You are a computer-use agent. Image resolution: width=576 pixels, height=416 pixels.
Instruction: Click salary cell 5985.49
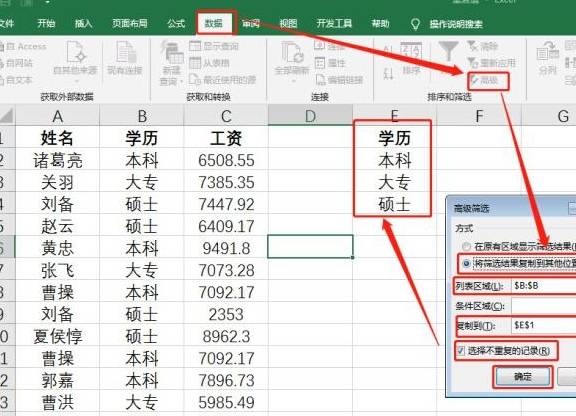(x=226, y=402)
